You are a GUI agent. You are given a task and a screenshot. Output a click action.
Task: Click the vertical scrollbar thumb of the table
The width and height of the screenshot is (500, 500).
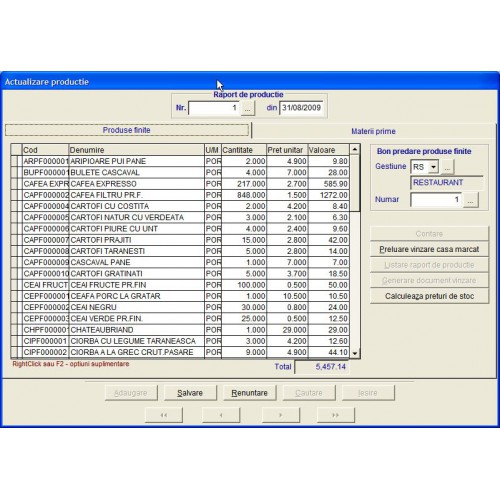[x=355, y=183]
